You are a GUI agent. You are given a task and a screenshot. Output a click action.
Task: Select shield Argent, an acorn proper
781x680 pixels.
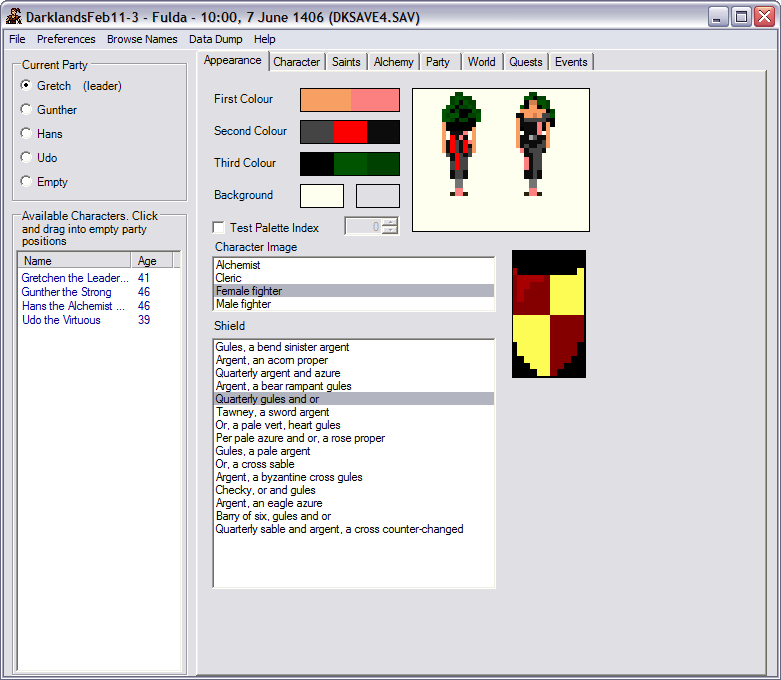click(x=354, y=360)
